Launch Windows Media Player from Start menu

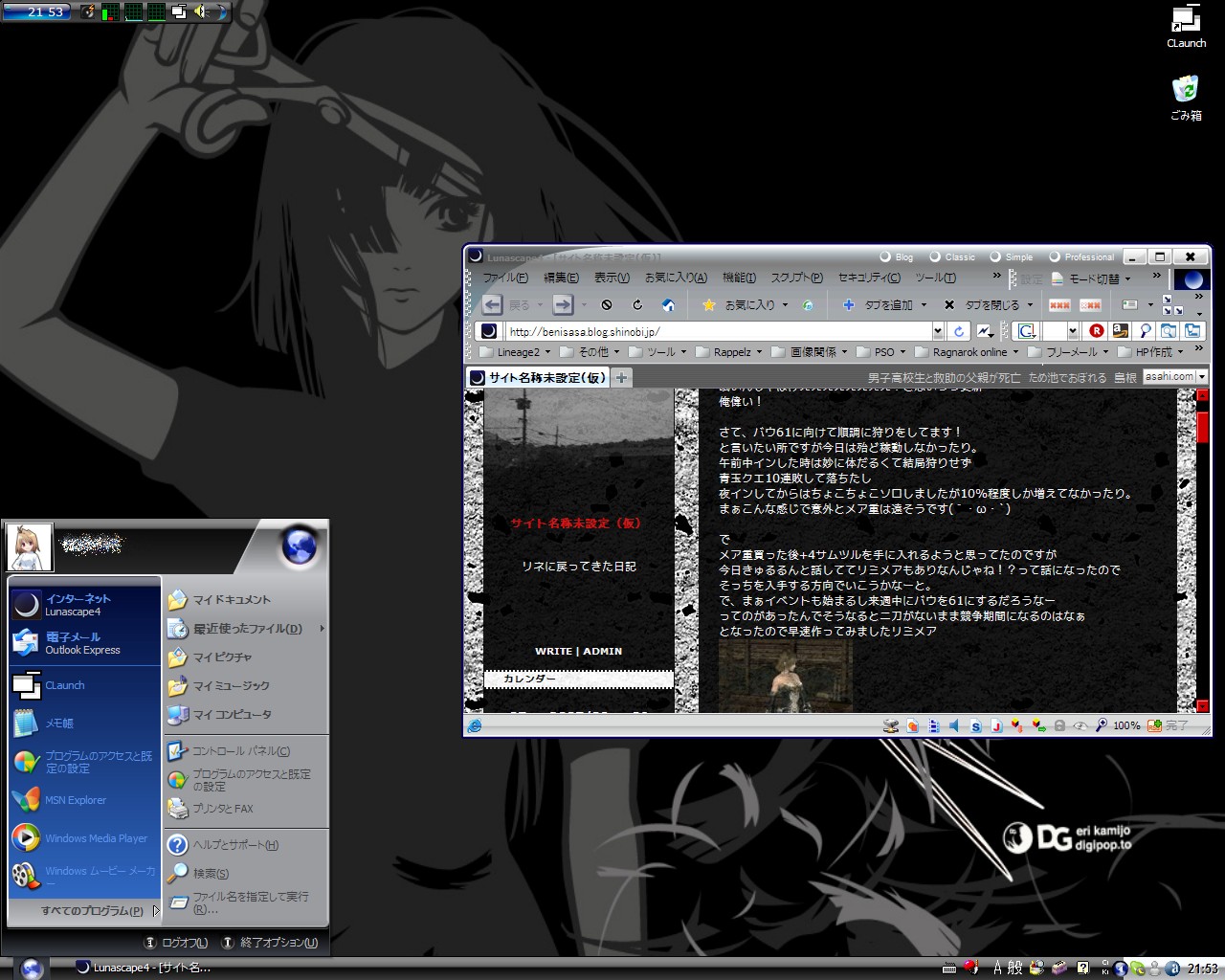pyautogui.click(x=84, y=838)
